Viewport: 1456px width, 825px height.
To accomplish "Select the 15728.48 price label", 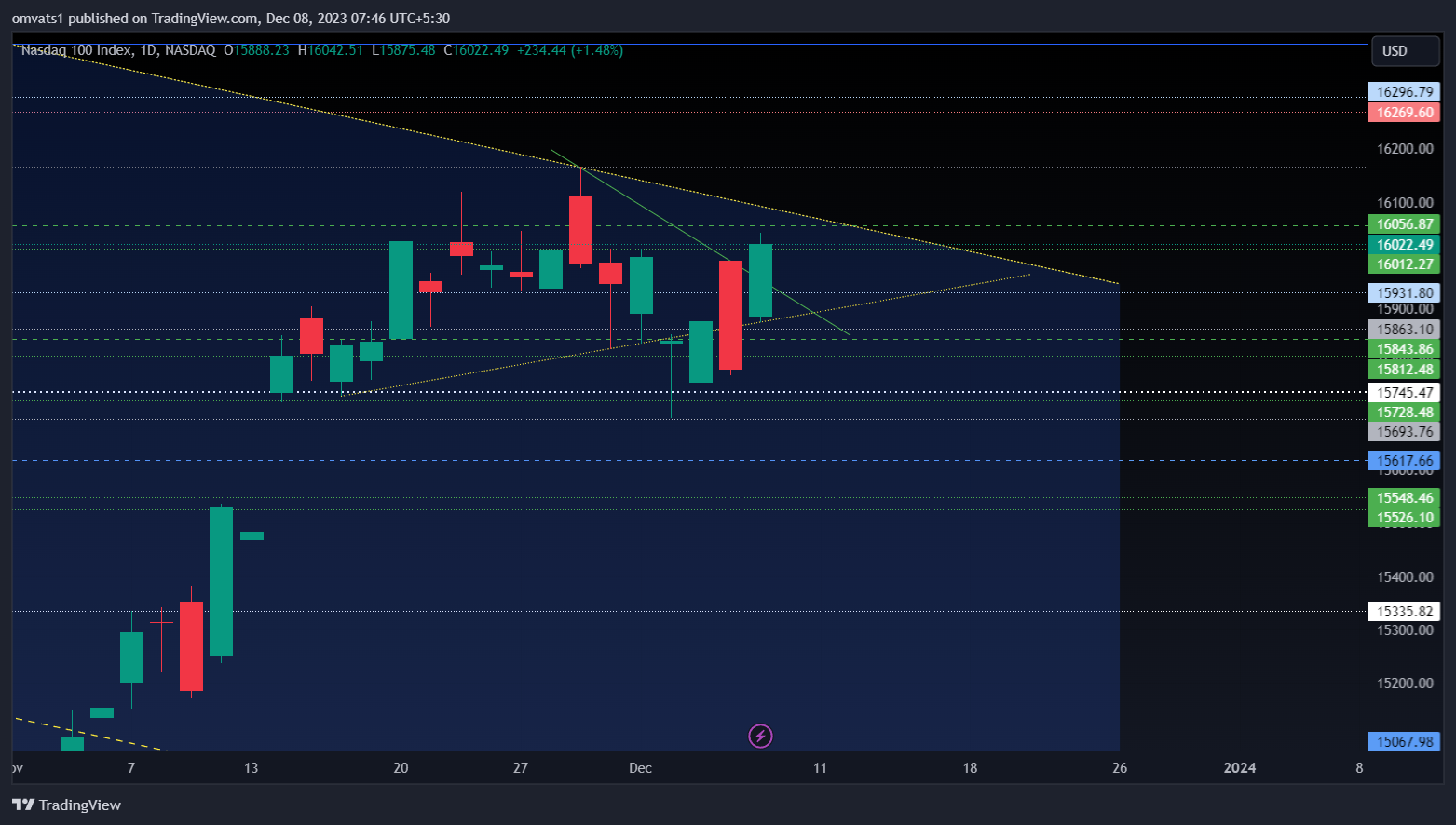I will [1404, 412].
